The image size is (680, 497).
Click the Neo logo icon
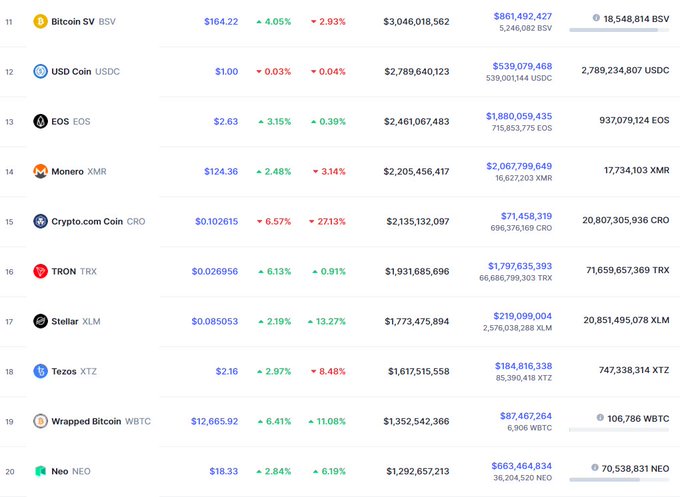coord(40,471)
